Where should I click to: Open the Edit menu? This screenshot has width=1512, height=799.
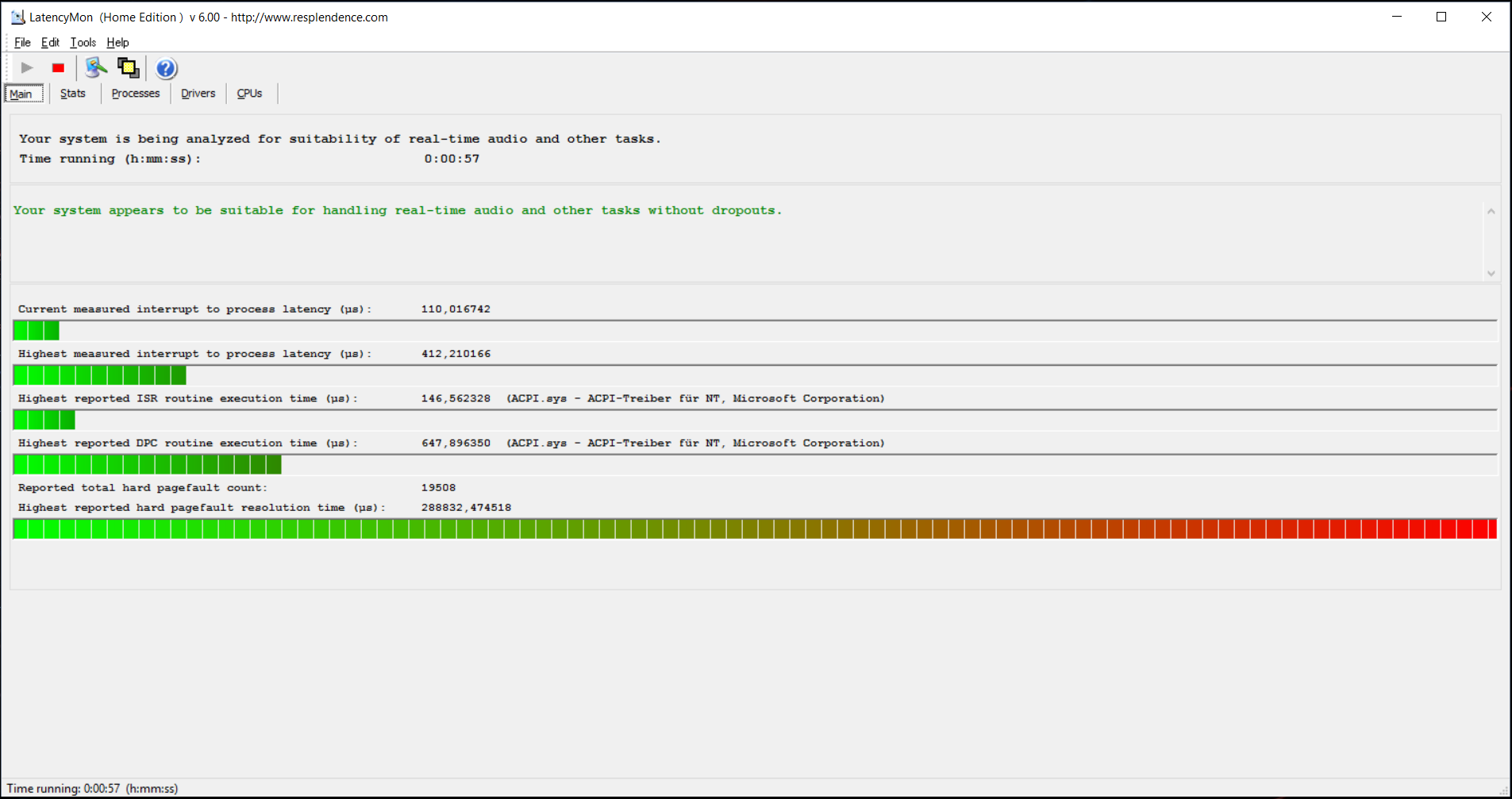[x=50, y=43]
